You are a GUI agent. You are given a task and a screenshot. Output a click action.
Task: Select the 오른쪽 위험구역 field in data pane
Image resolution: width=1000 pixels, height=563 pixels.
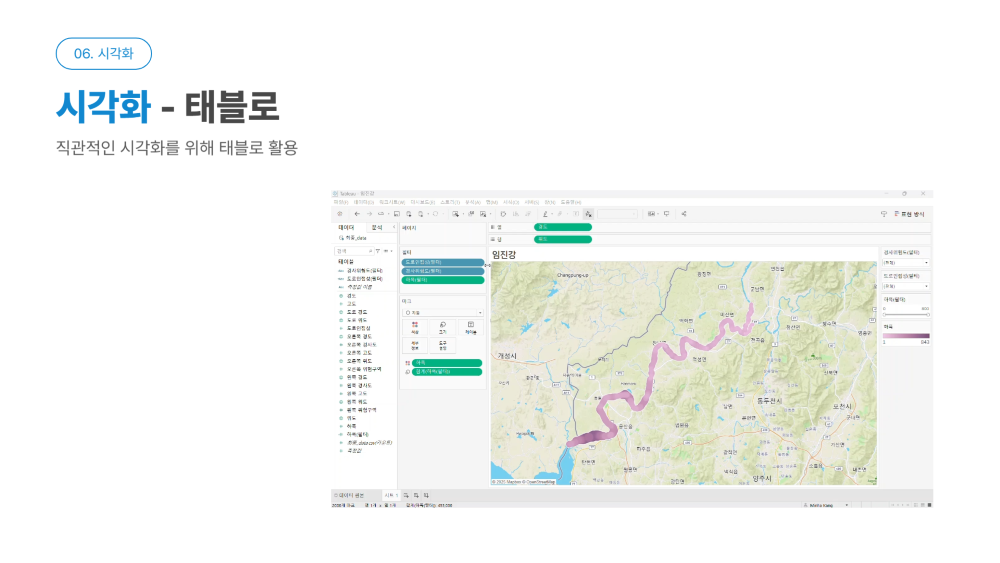point(364,369)
